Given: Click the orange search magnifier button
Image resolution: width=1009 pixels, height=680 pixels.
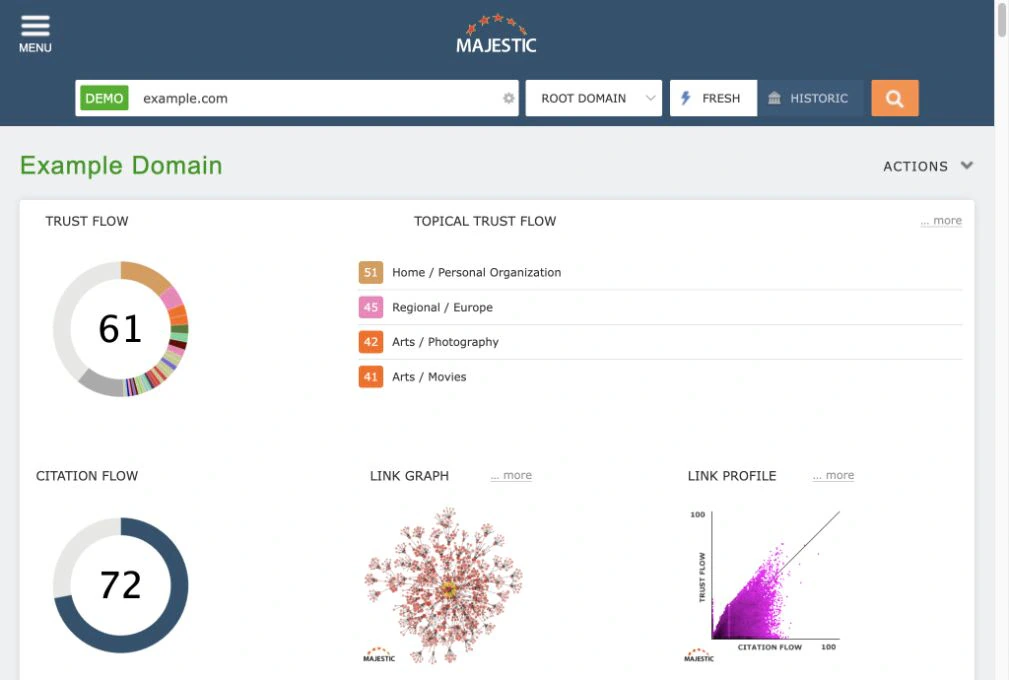Looking at the screenshot, I should point(894,98).
